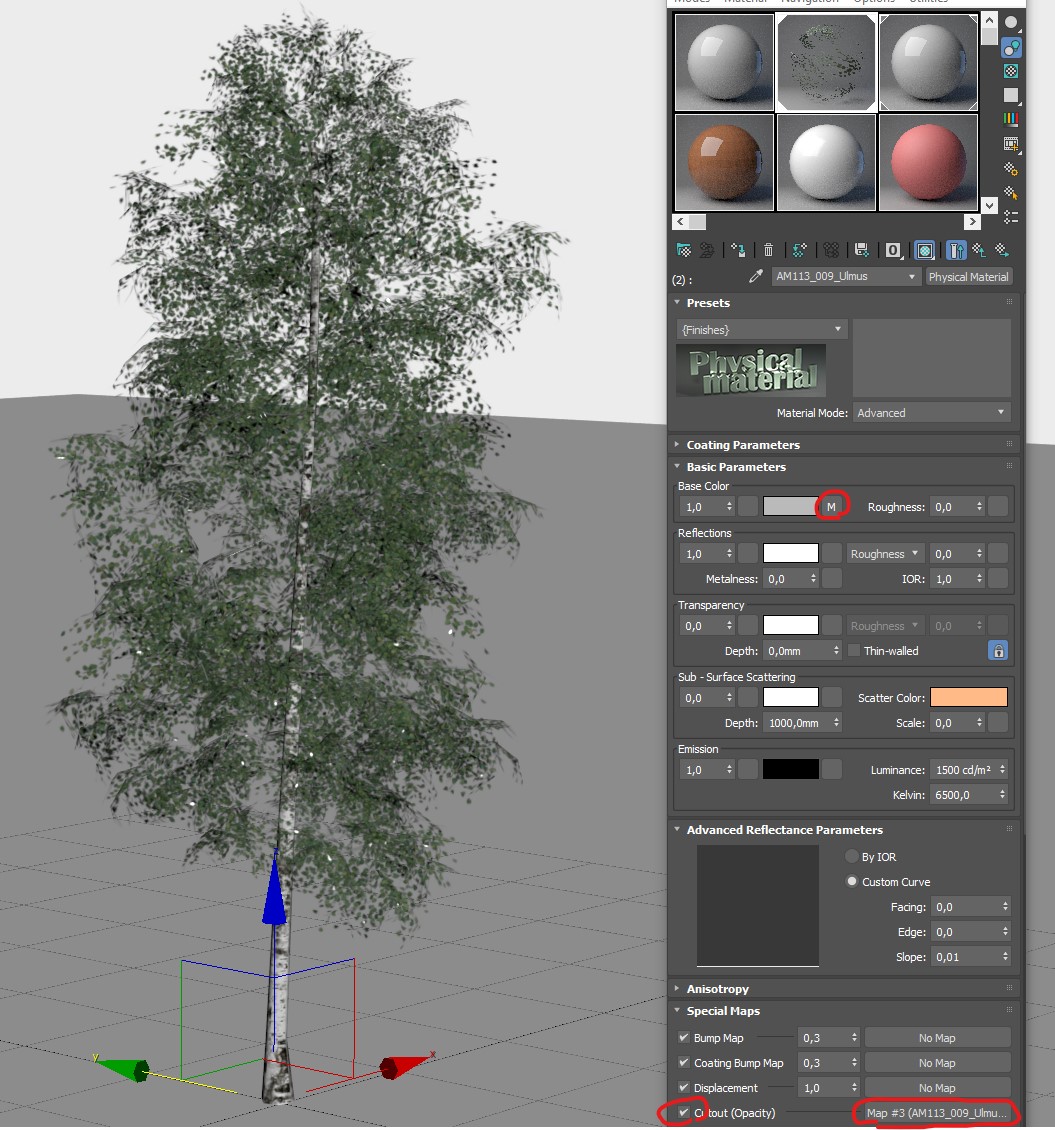Click the Put to Library icon
The height and width of the screenshot is (1130, 1055).
point(861,250)
